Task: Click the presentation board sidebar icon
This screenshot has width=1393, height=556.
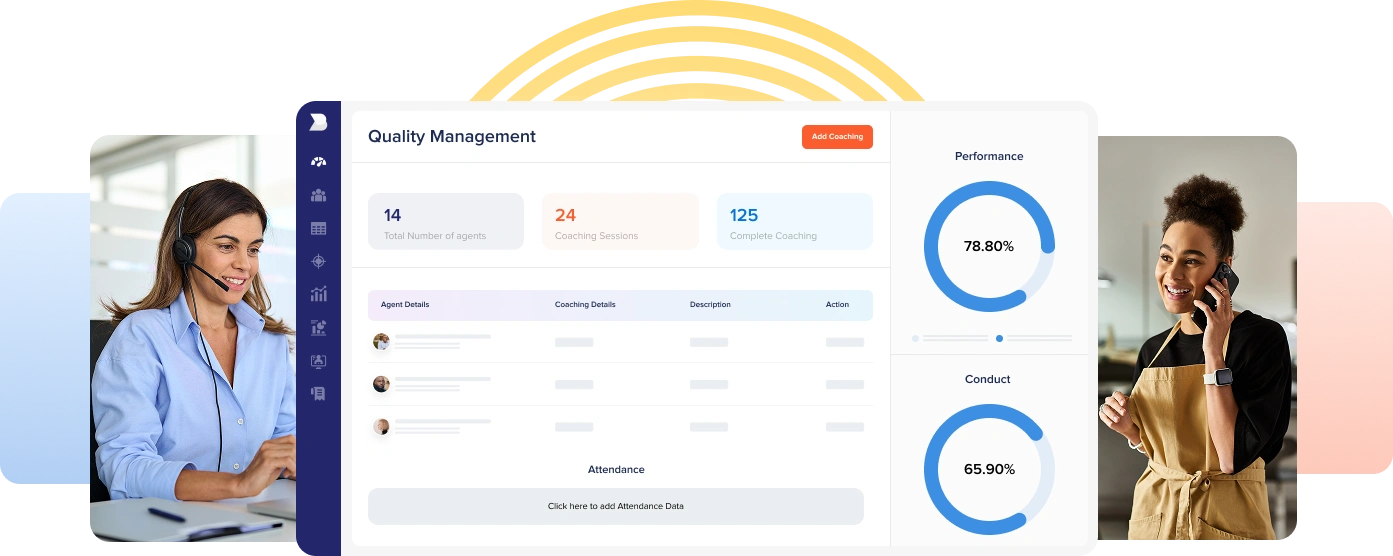Action: [x=318, y=327]
